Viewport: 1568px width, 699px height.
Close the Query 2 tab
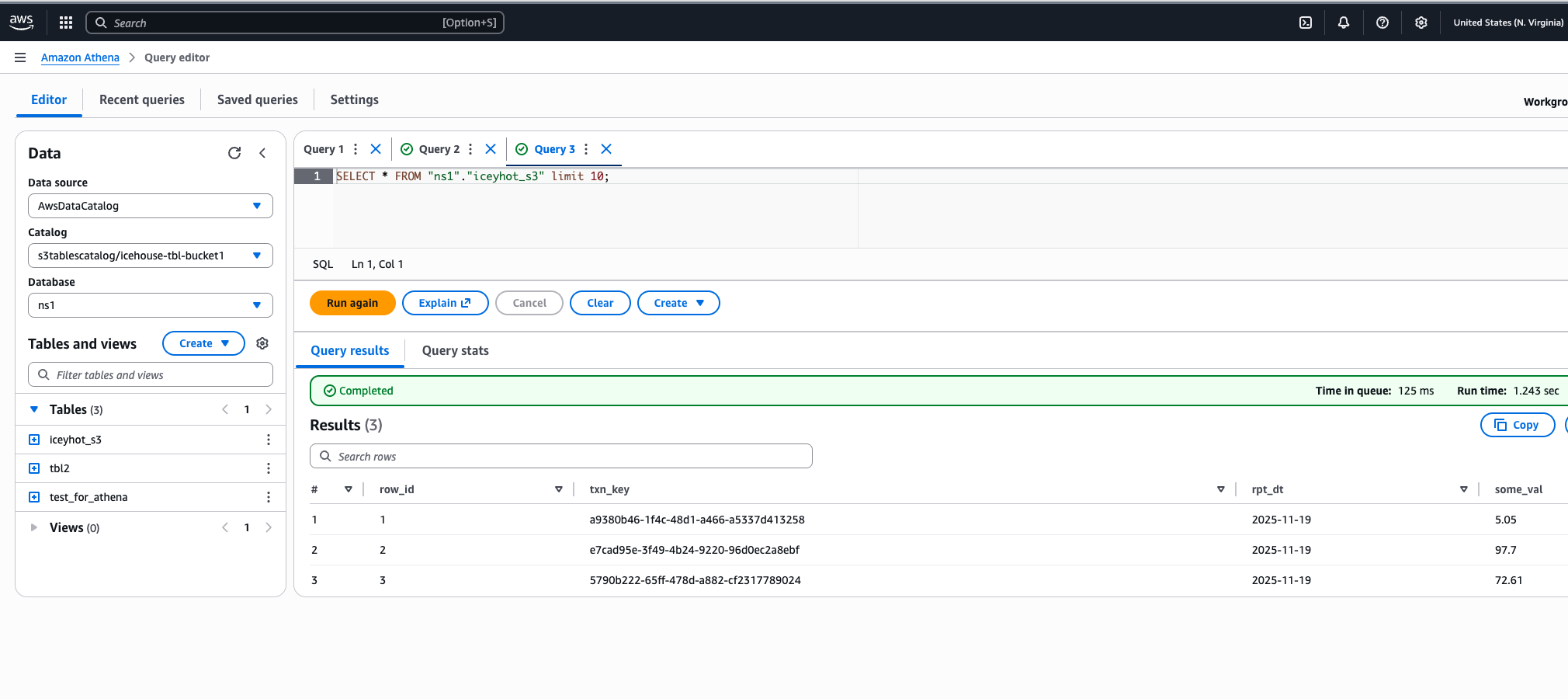(x=491, y=149)
